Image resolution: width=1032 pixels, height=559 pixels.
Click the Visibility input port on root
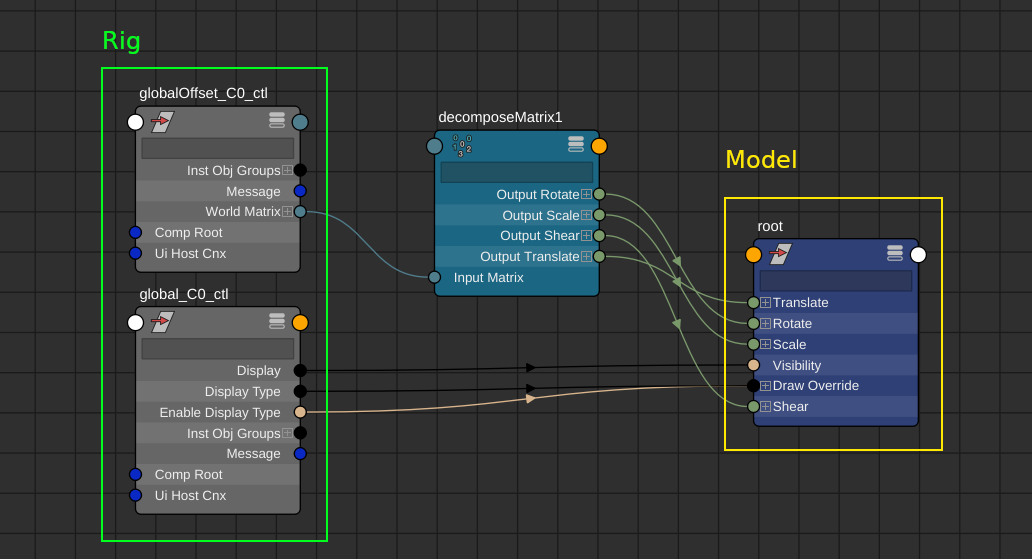753,365
